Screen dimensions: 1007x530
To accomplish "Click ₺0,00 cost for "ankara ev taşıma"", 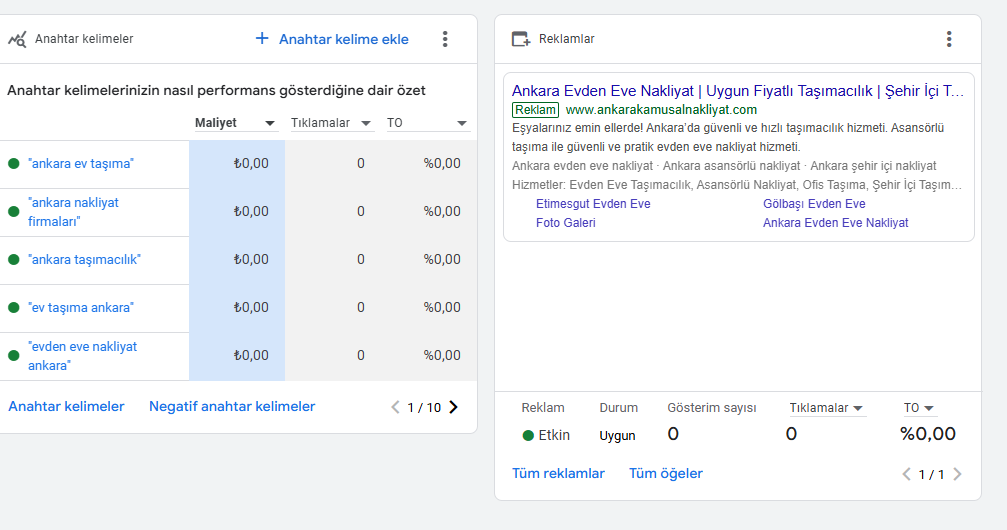I will click(x=250, y=164).
